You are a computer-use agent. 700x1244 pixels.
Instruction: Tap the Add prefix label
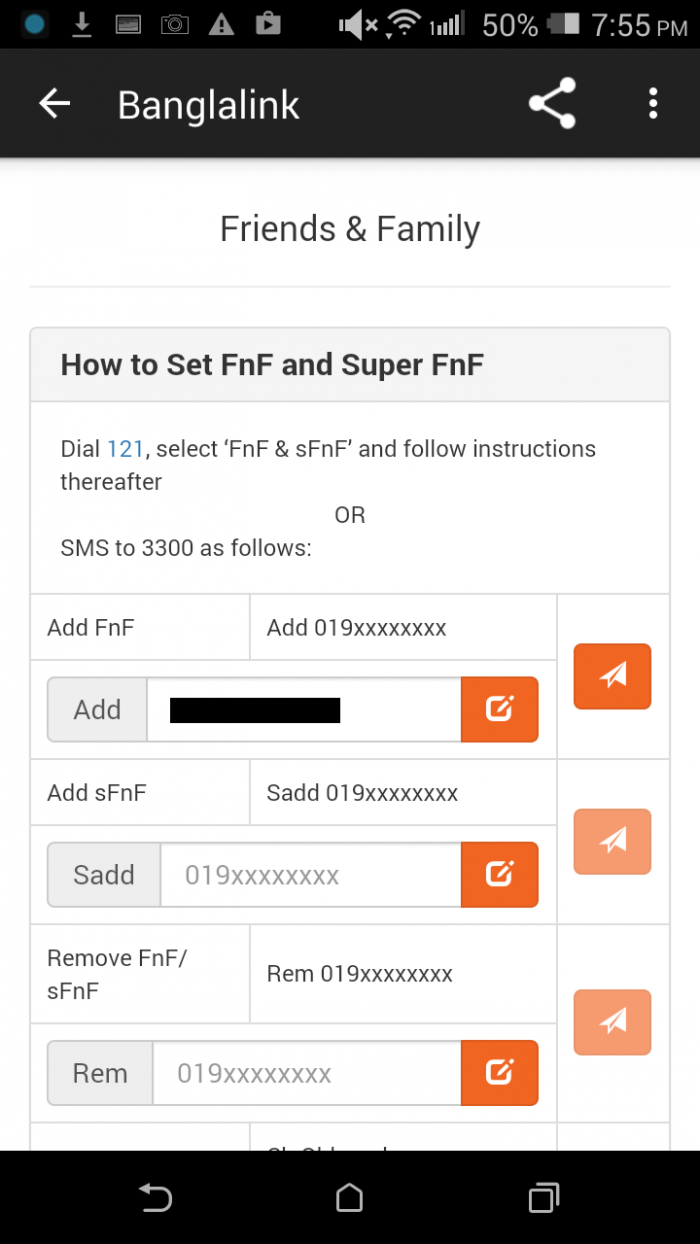point(97,710)
